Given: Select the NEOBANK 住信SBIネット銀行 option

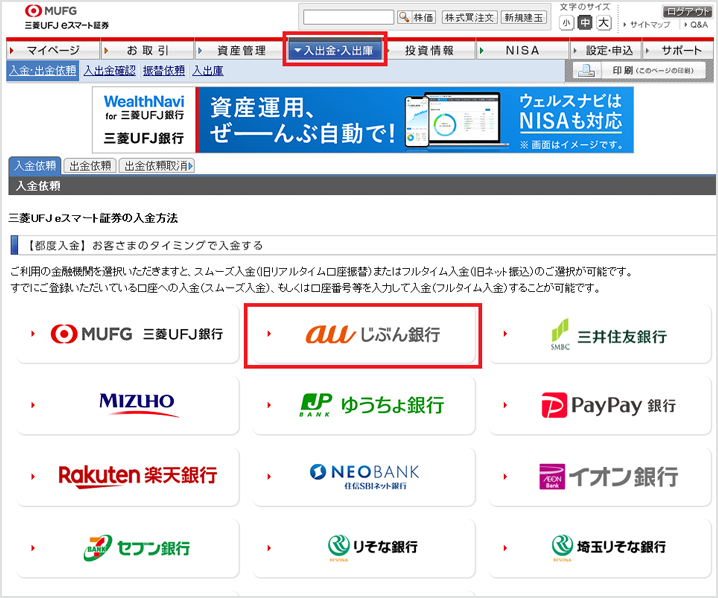Looking at the screenshot, I should (363, 476).
